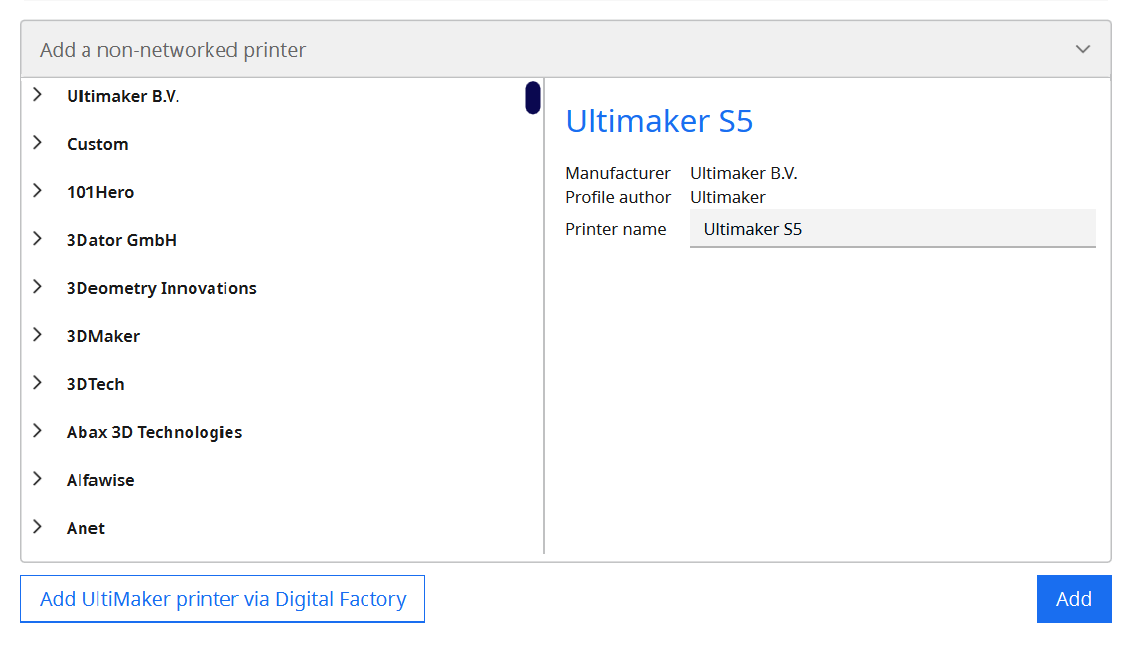Select the Alfawise label

click(x=100, y=480)
